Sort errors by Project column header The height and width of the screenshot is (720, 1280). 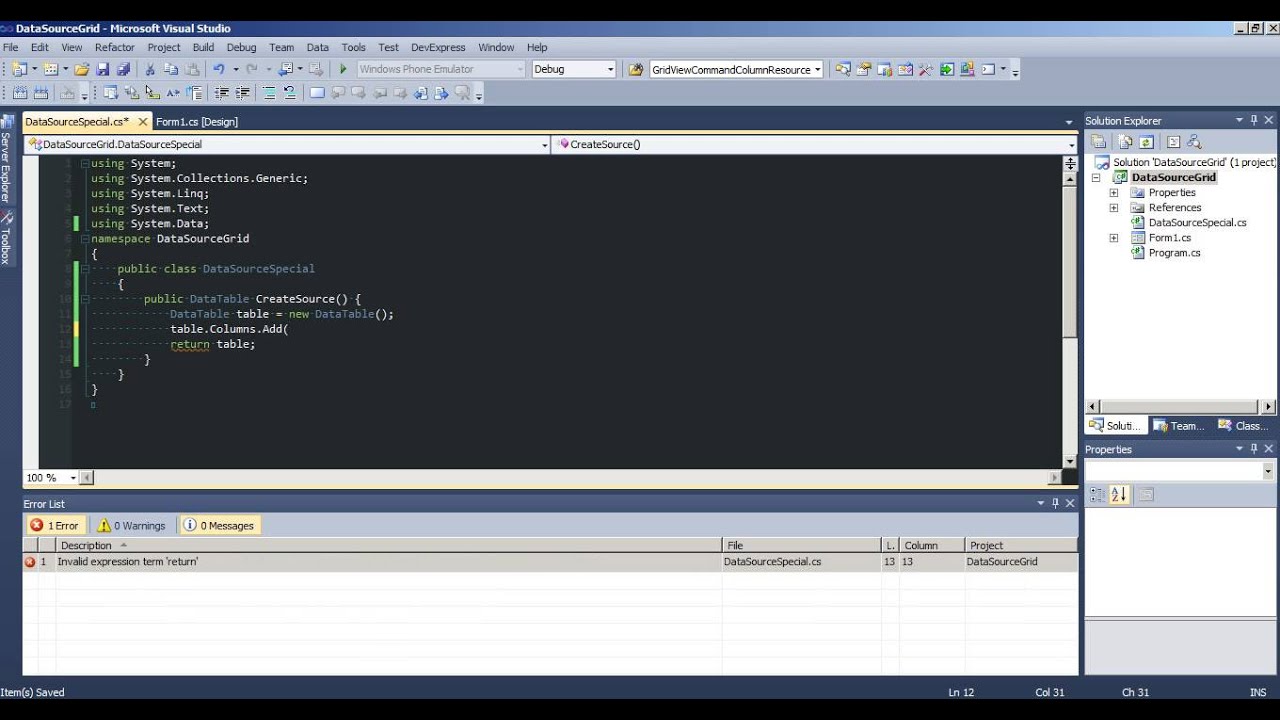(x=1022, y=545)
